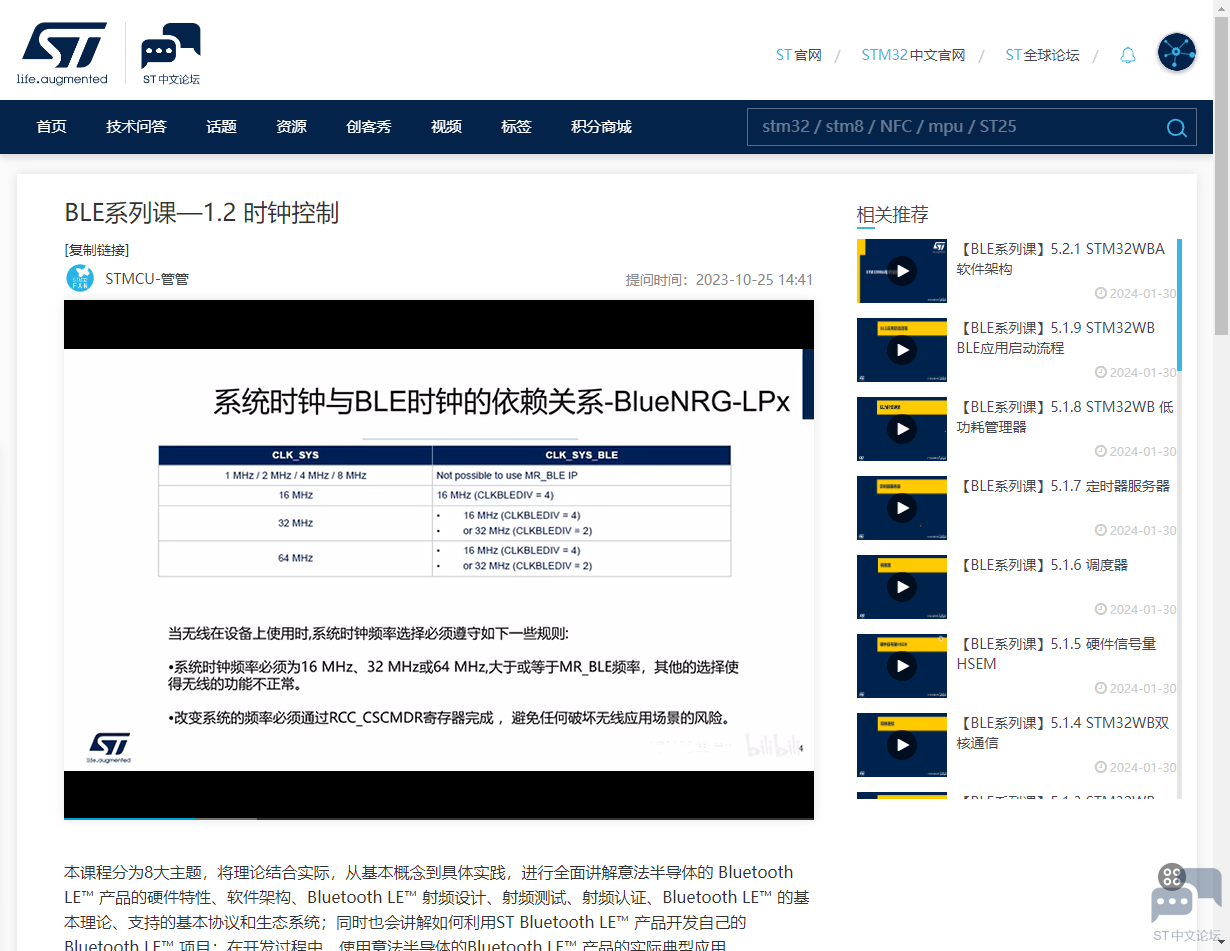Click the [复制链接] link

point(96,250)
